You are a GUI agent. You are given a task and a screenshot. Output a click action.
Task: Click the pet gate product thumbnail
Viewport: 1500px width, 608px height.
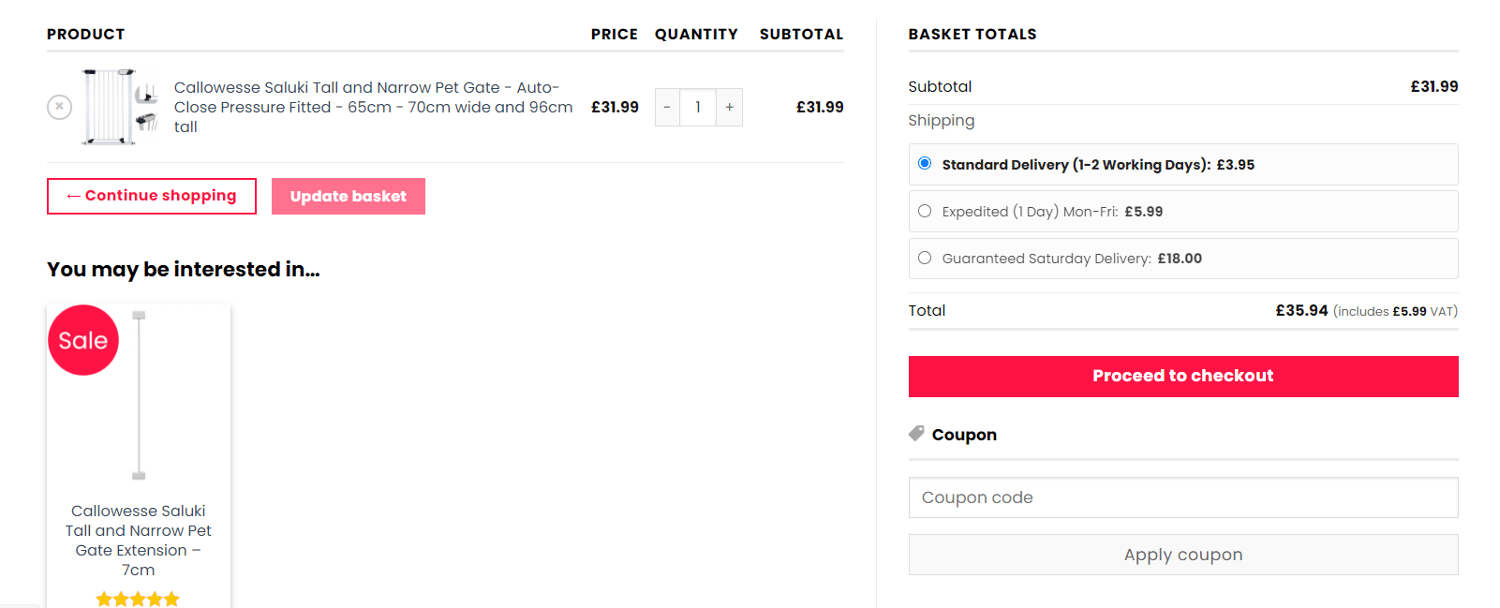tap(117, 106)
